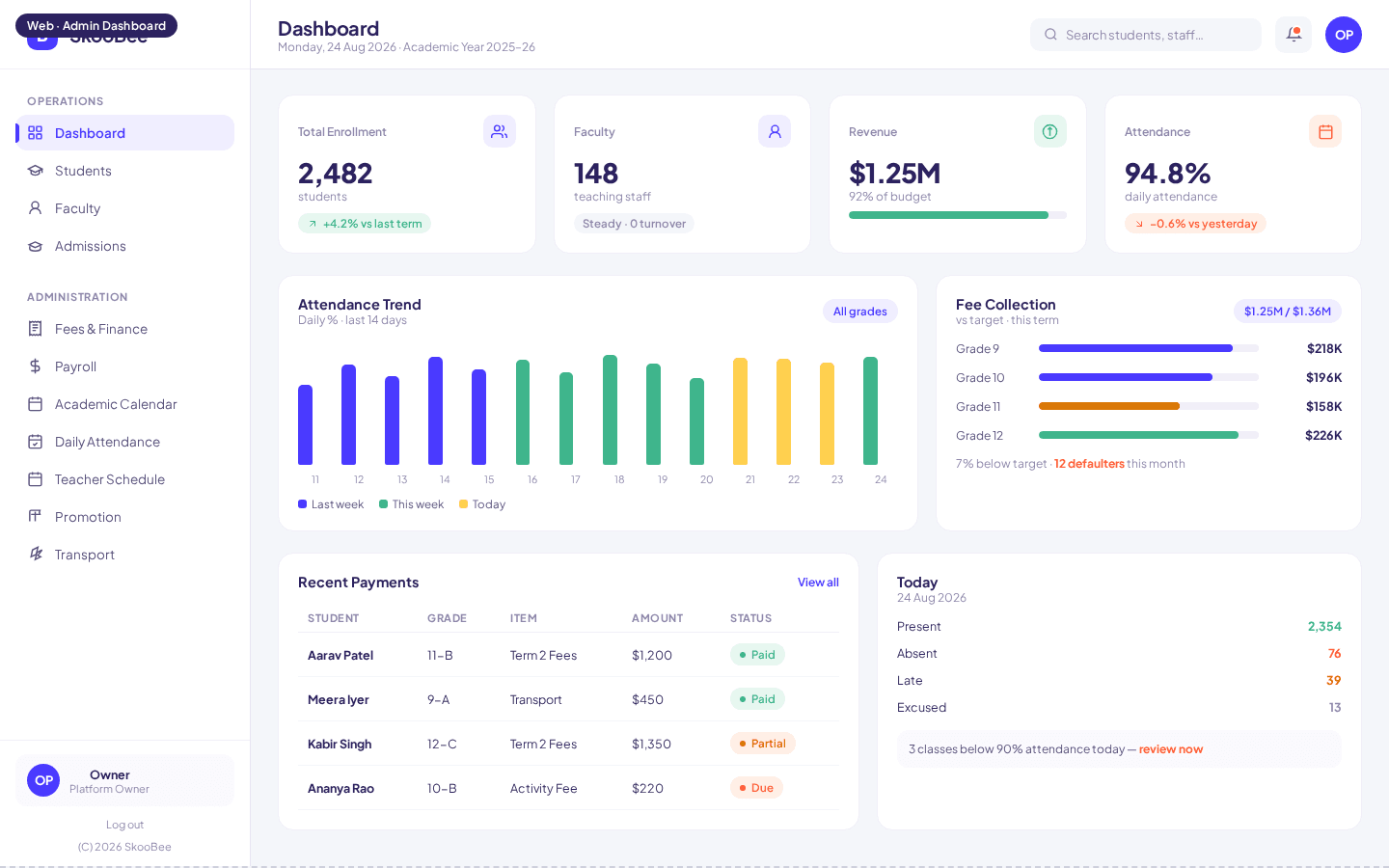Click the Promotion icon in sidebar

tap(36, 517)
